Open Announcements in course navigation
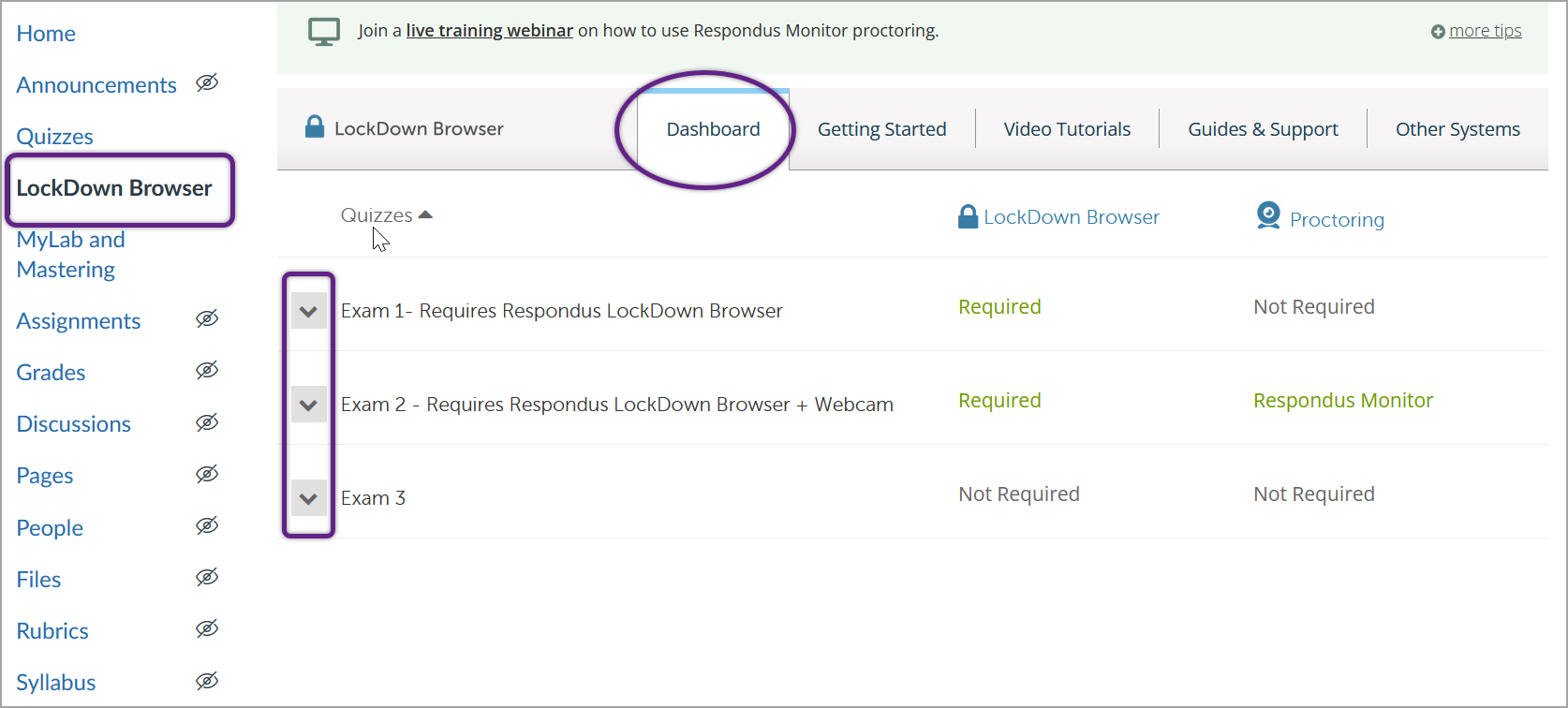The image size is (1568, 708). pos(96,85)
